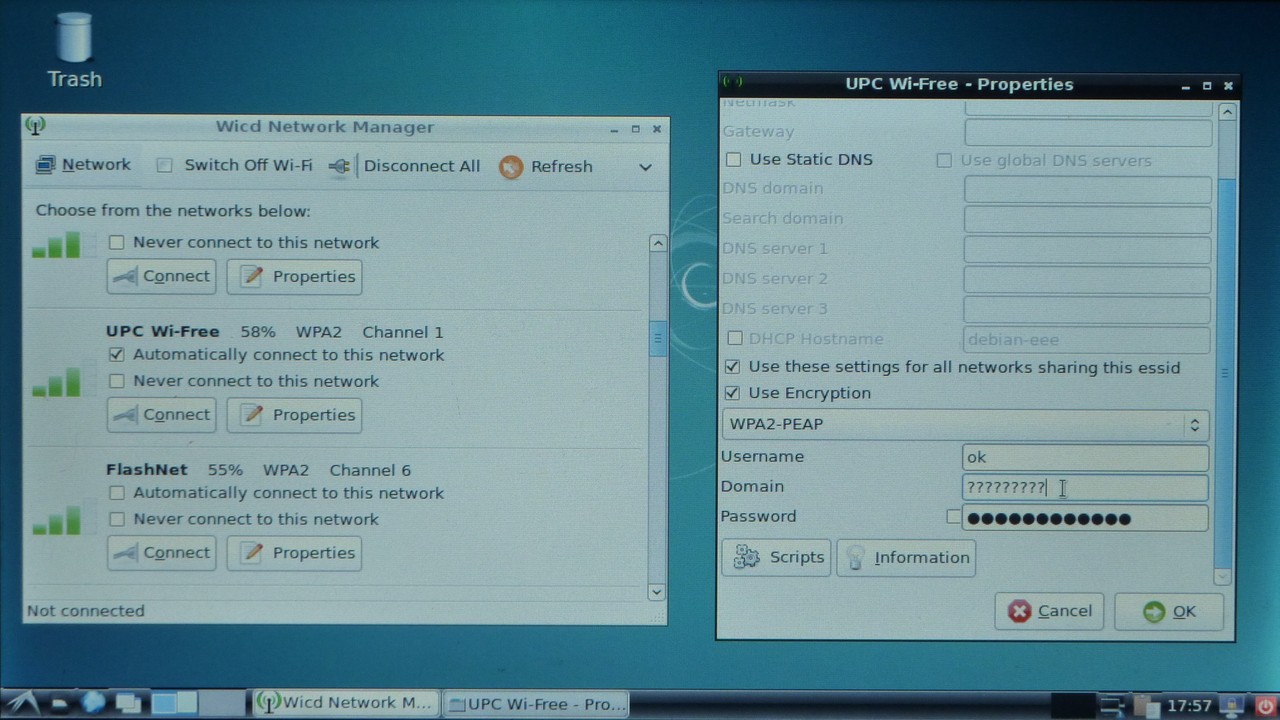Open the WPA2-PEAP encryption type dropdown
This screenshot has width=1280, height=720.
[x=964, y=425]
